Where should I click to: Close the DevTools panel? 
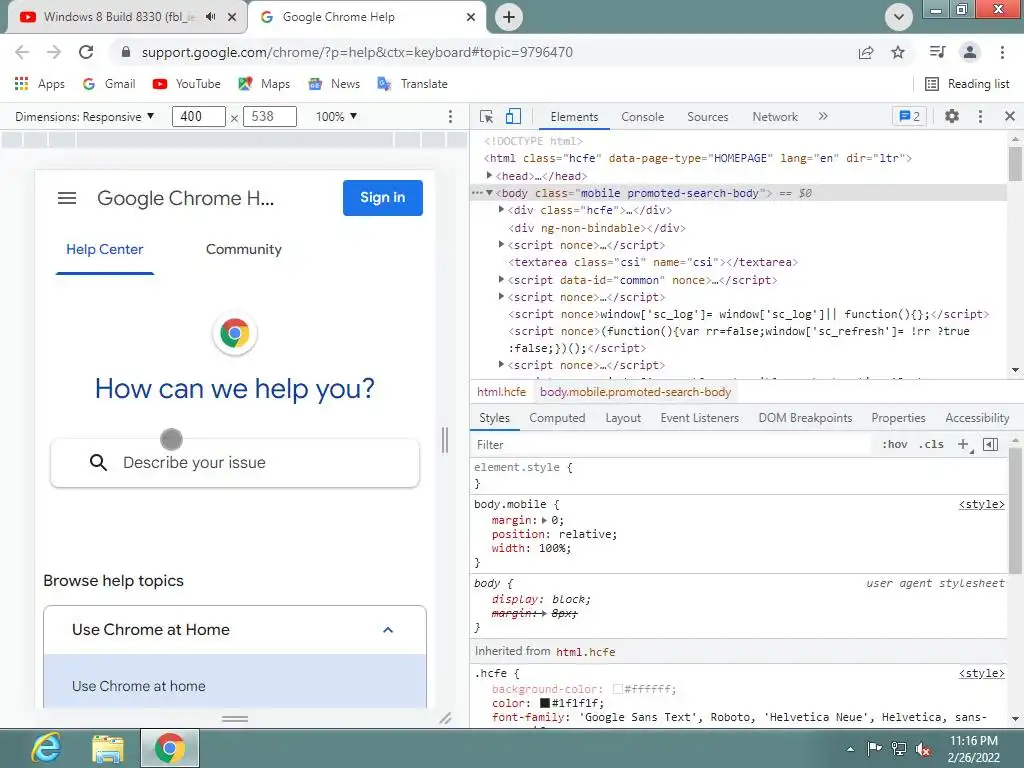[x=1010, y=116]
